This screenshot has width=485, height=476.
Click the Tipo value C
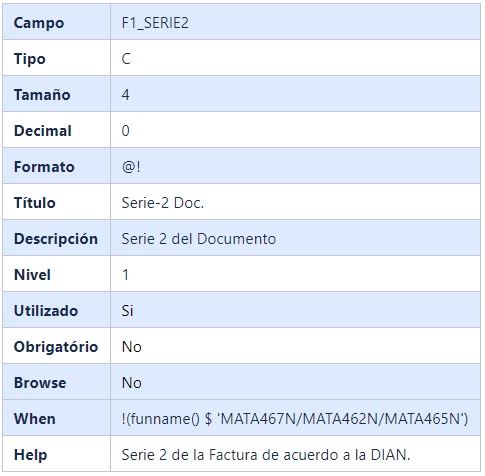(126, 59)
